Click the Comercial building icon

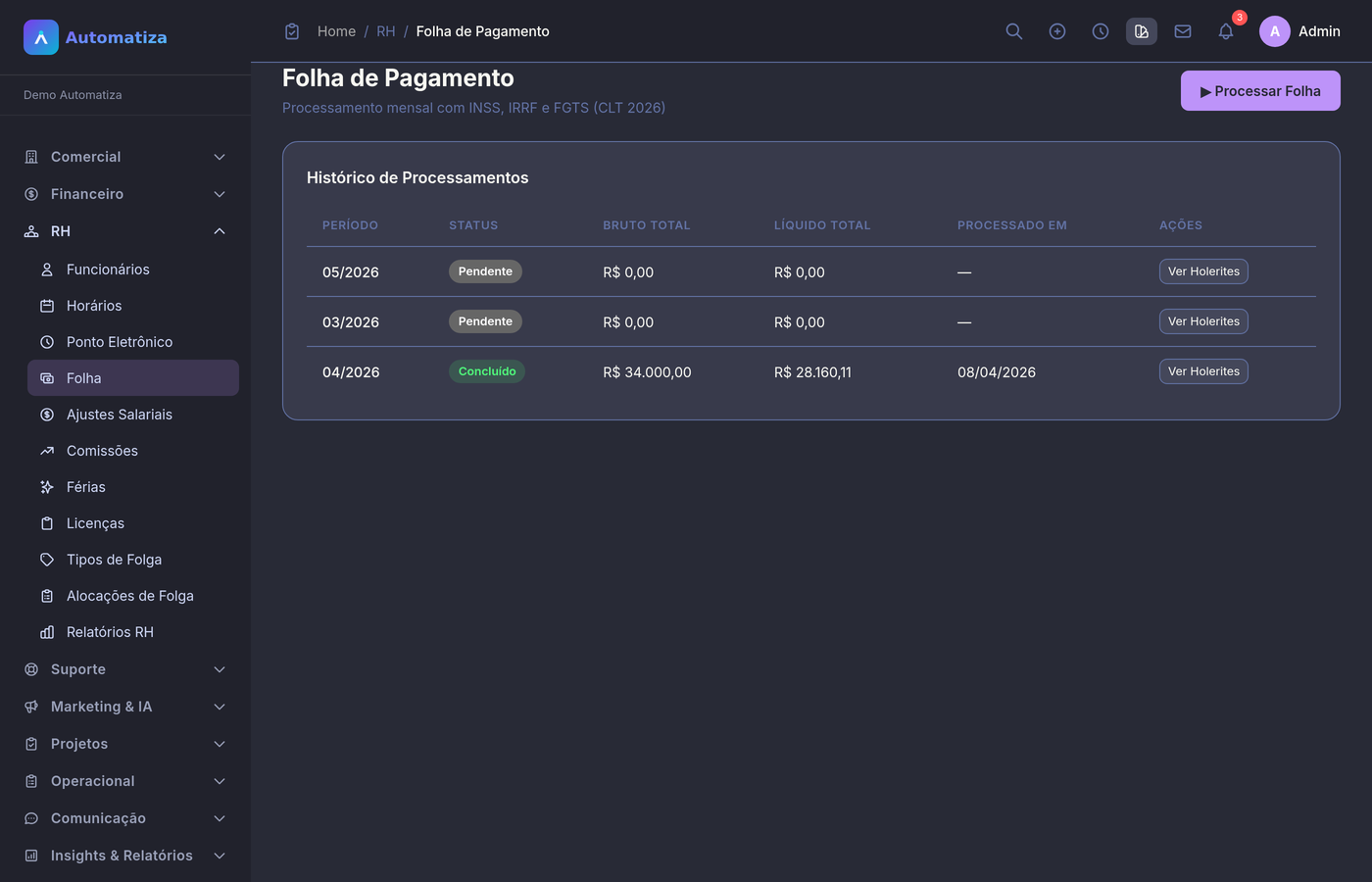[31, 157]
